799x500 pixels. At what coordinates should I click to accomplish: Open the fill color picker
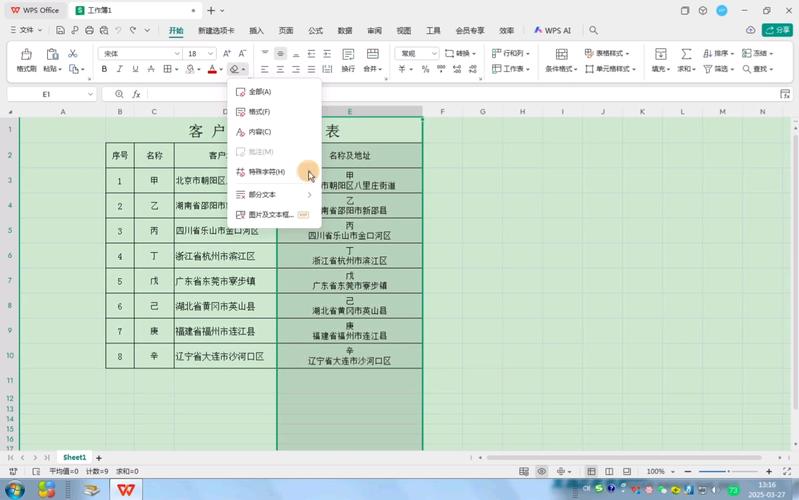(190, 69)
